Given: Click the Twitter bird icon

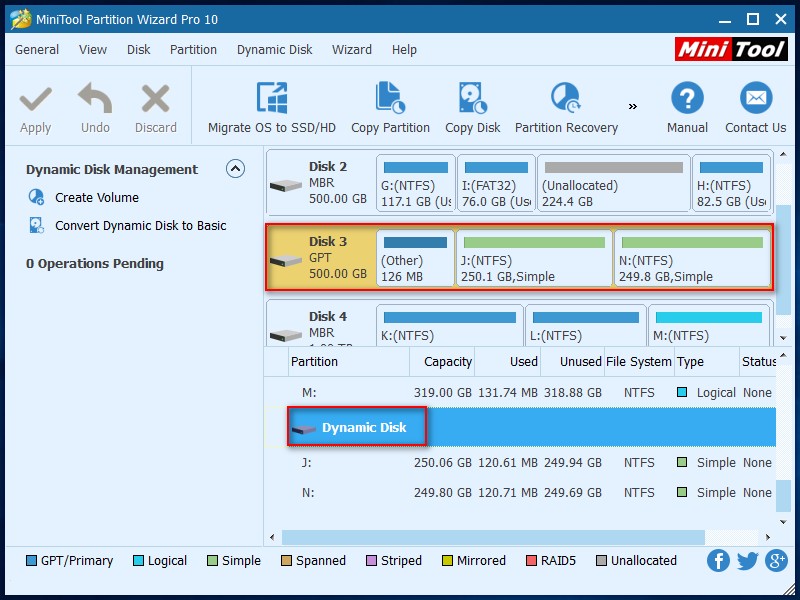Looking at the screenshot, I should coord(747,561).
